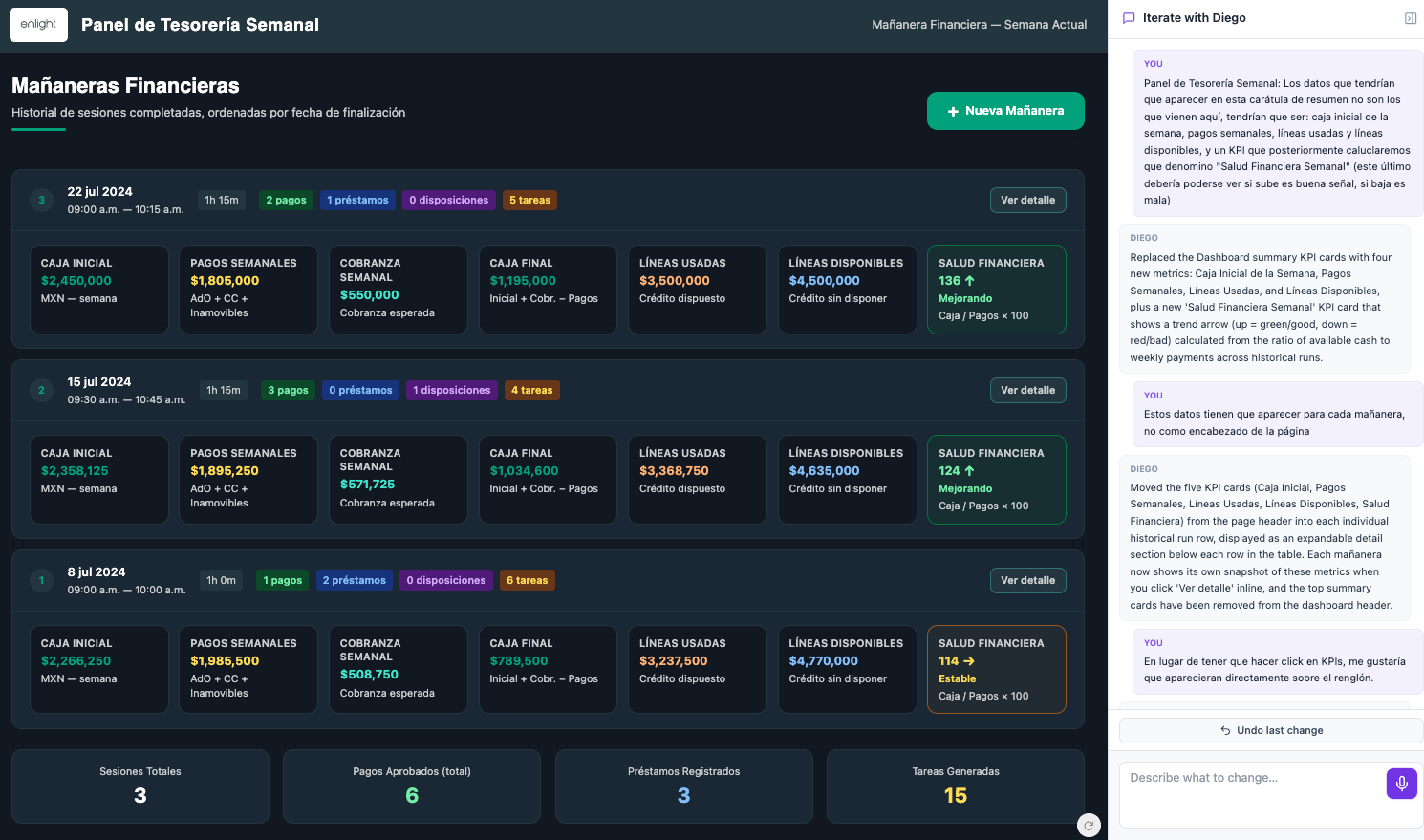Click the 0 préstamos tag on 15 jul
Screen dimensions: 1424x840
click(x=360, y=390)
